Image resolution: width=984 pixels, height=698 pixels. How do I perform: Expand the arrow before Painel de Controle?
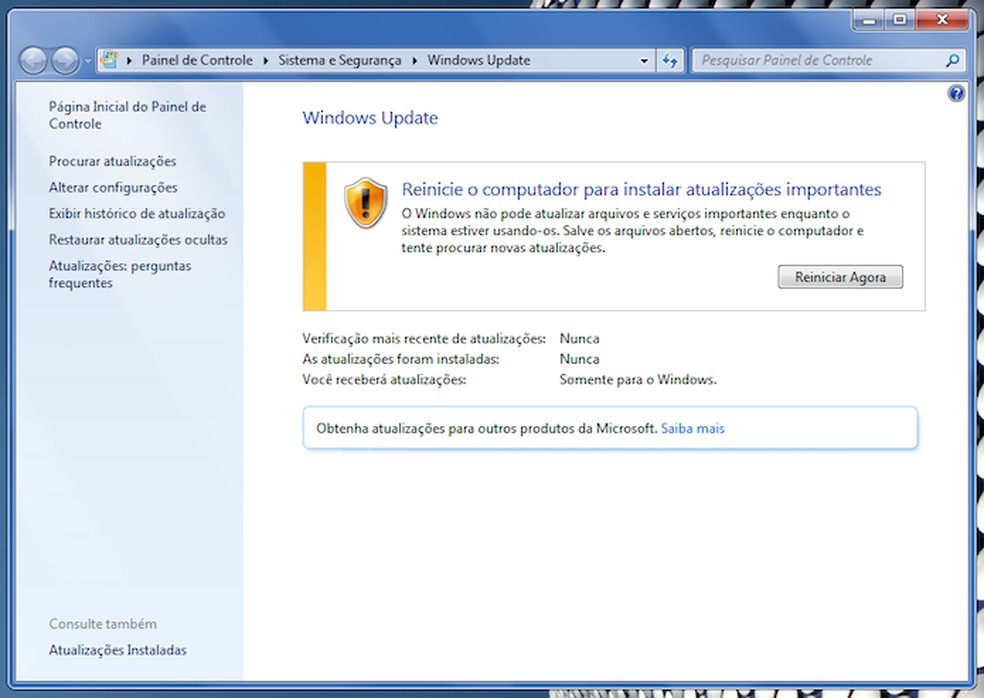click(129, 61)
